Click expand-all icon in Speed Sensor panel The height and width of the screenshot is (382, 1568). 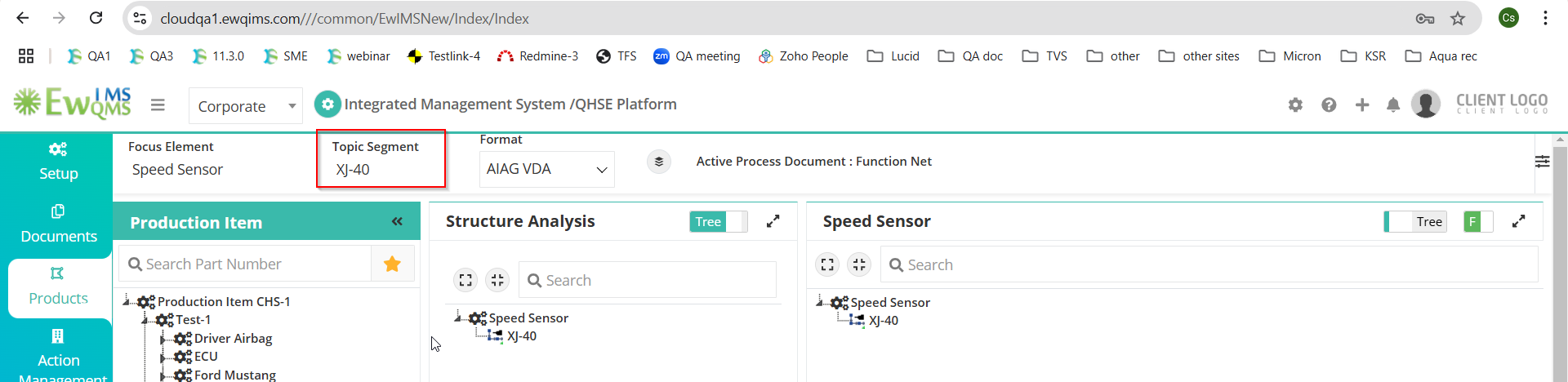[x=827, y=264]
